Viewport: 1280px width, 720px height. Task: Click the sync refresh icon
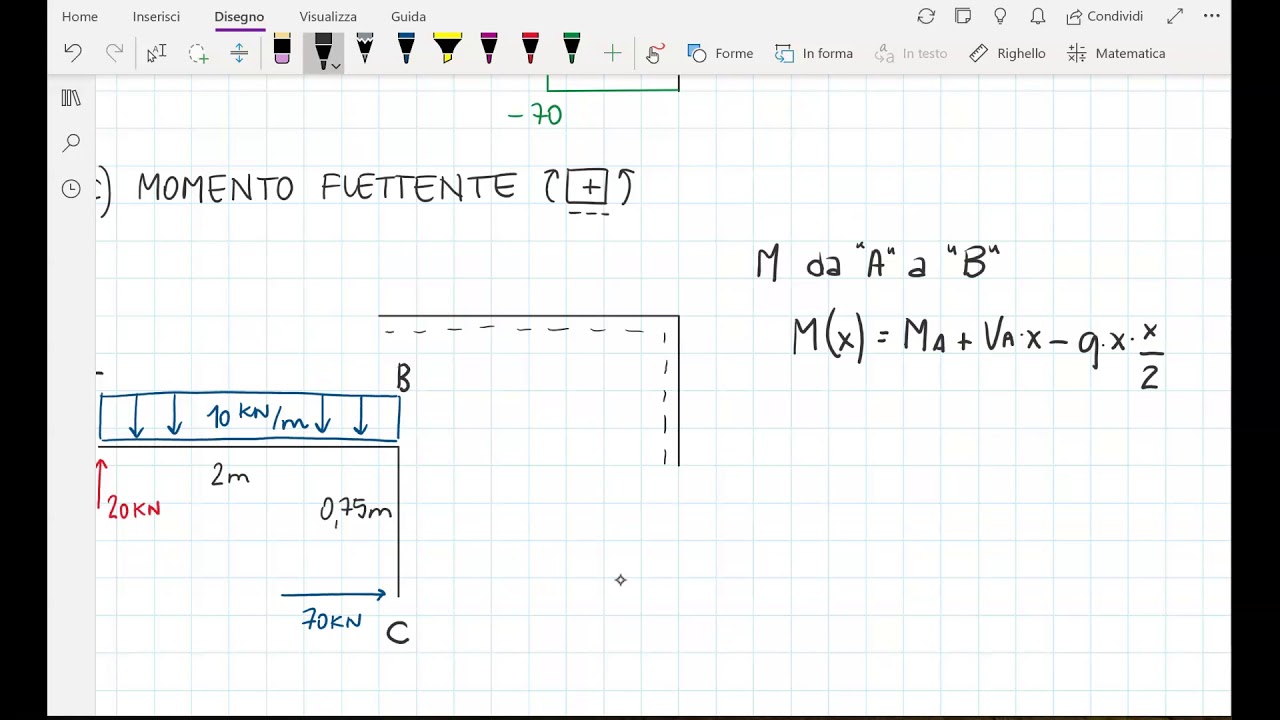tap(926, 16)
